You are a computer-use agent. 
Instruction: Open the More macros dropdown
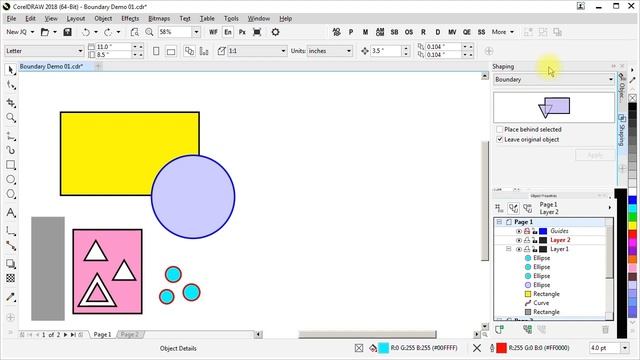coord(502,32)
